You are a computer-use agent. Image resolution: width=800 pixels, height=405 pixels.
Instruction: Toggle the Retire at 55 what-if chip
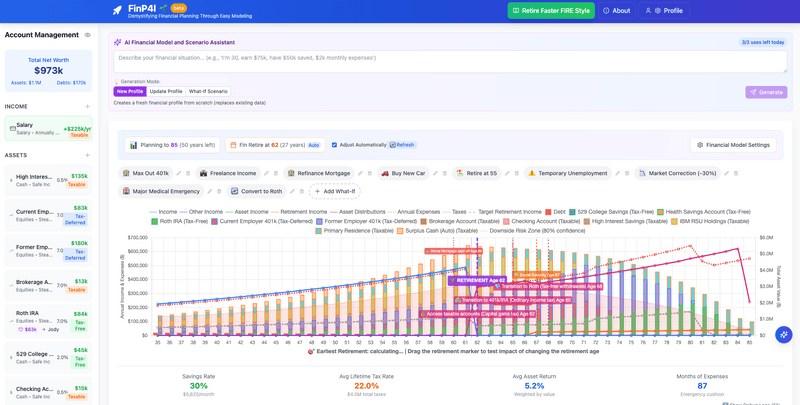click(477, 173)
